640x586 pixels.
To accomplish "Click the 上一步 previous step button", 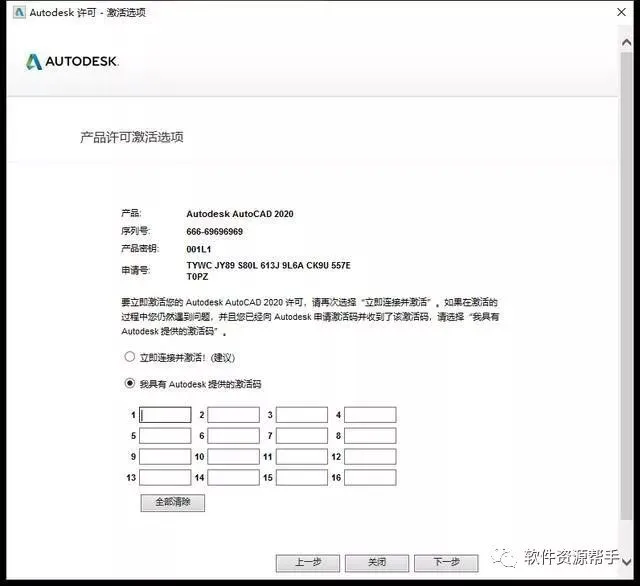I will pyautogui.click(x=308, y=563).
